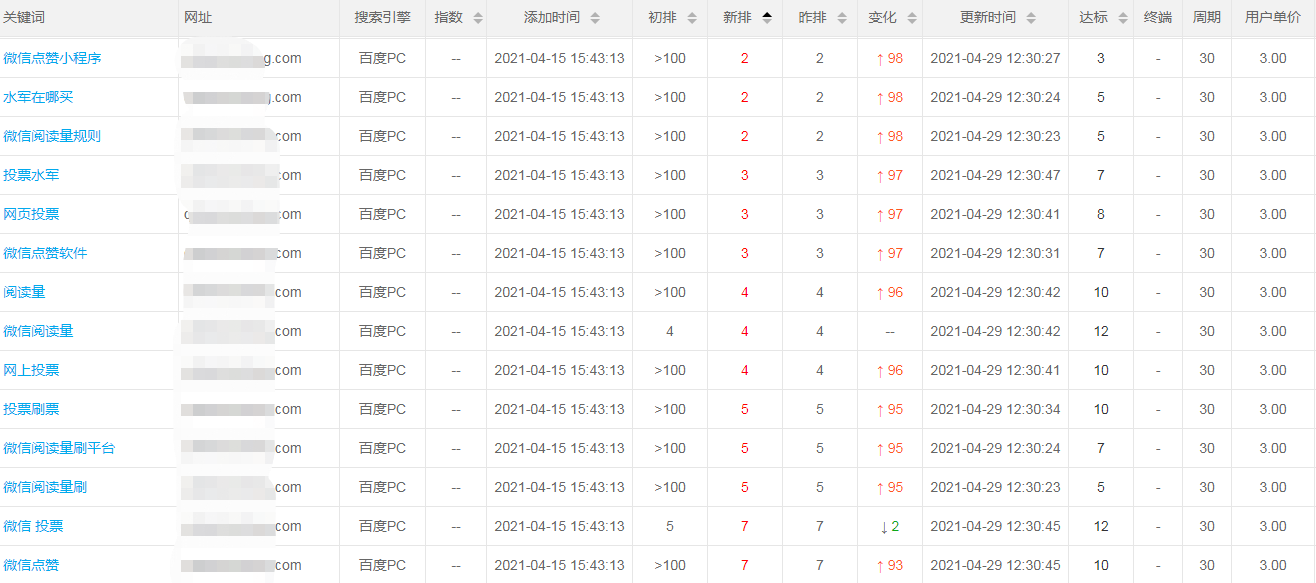Click the 添加时间 header label
This screenshot has height=583, width=1316.
click(552, 18)
